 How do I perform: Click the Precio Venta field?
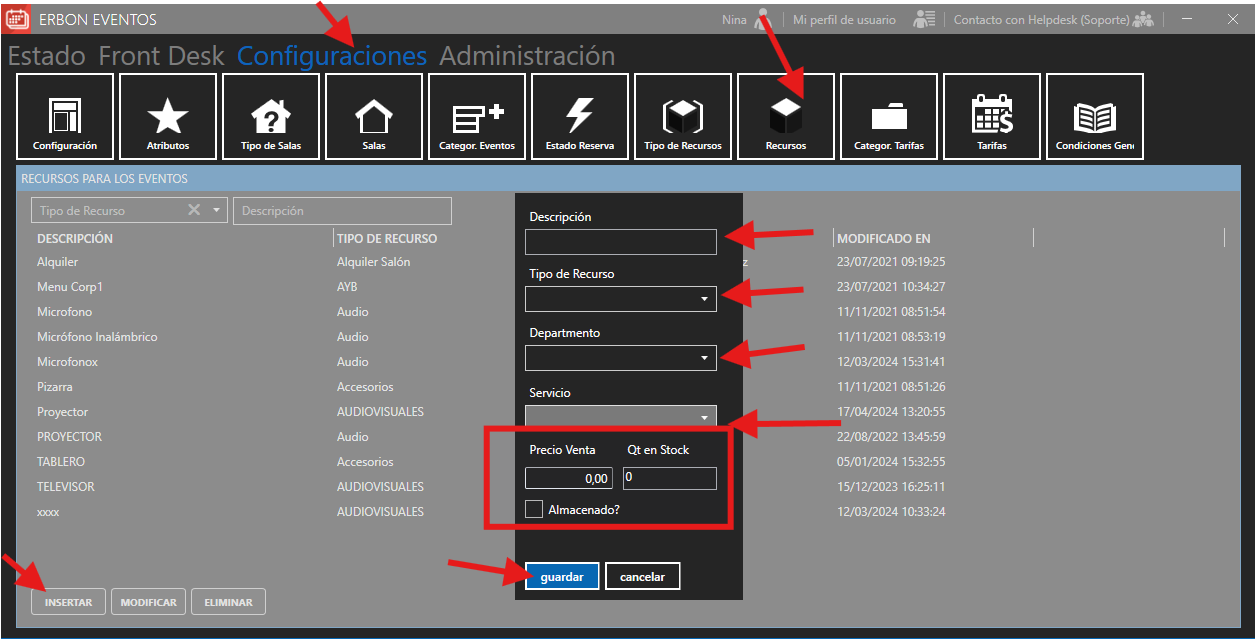click(x=568, y=479)
